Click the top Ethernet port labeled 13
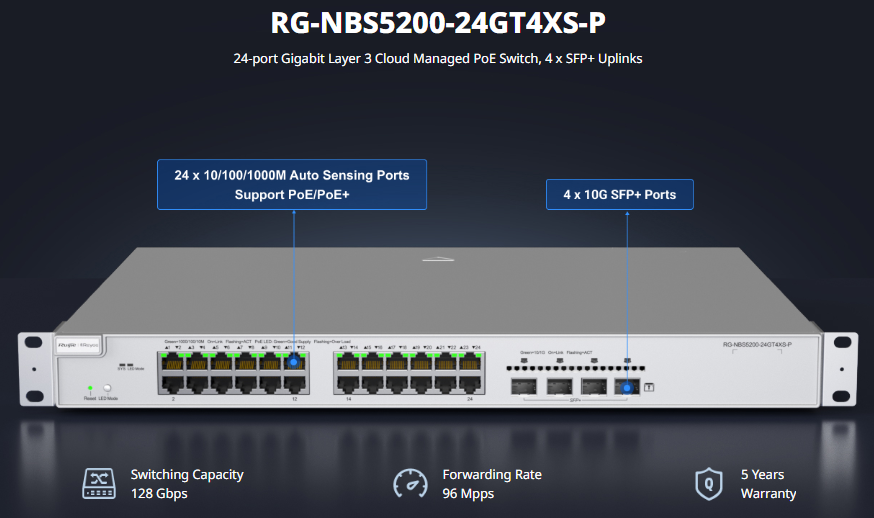The height and width of the screenshot is (518, 874). (x=348, y=362)
